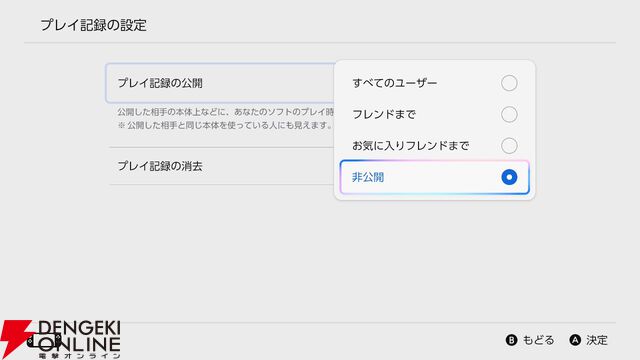This screenshot has width=640, height=360.
Task: Click the red lightning bolt in Dengeki logo
Action: 14,338
